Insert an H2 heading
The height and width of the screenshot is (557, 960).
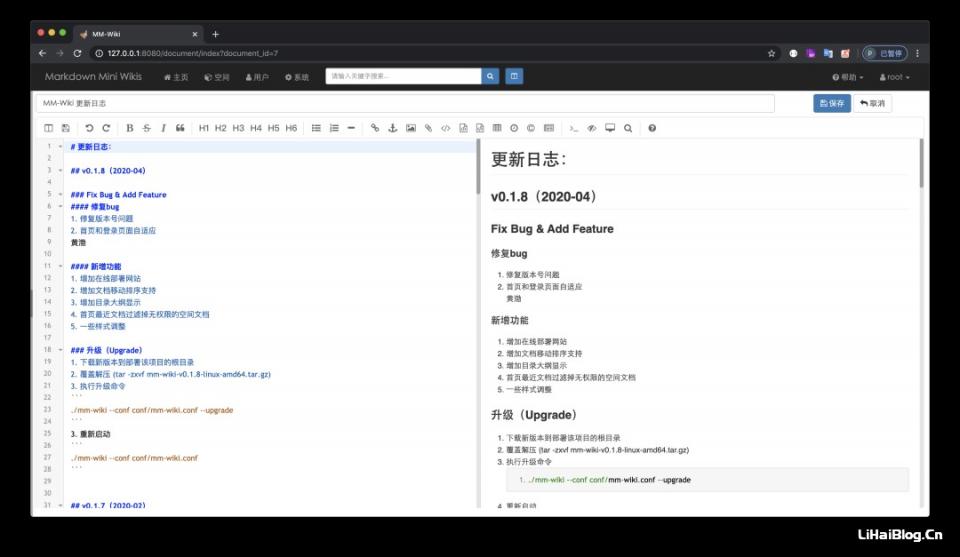(x=221, y=128)
